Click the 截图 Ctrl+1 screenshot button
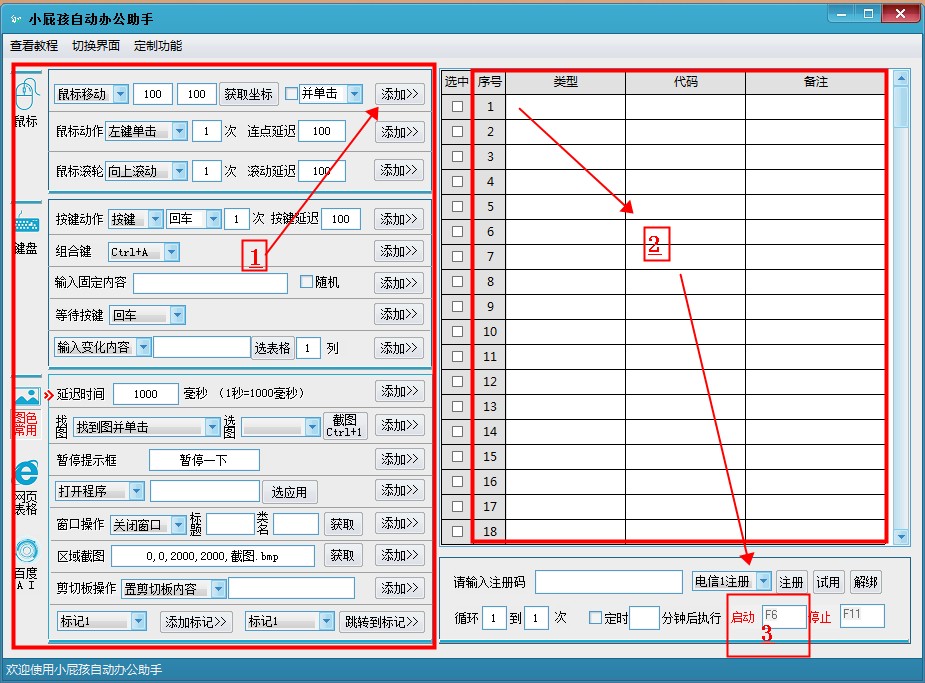Screen dimensions: 925x683 click(x=345, y=426)
